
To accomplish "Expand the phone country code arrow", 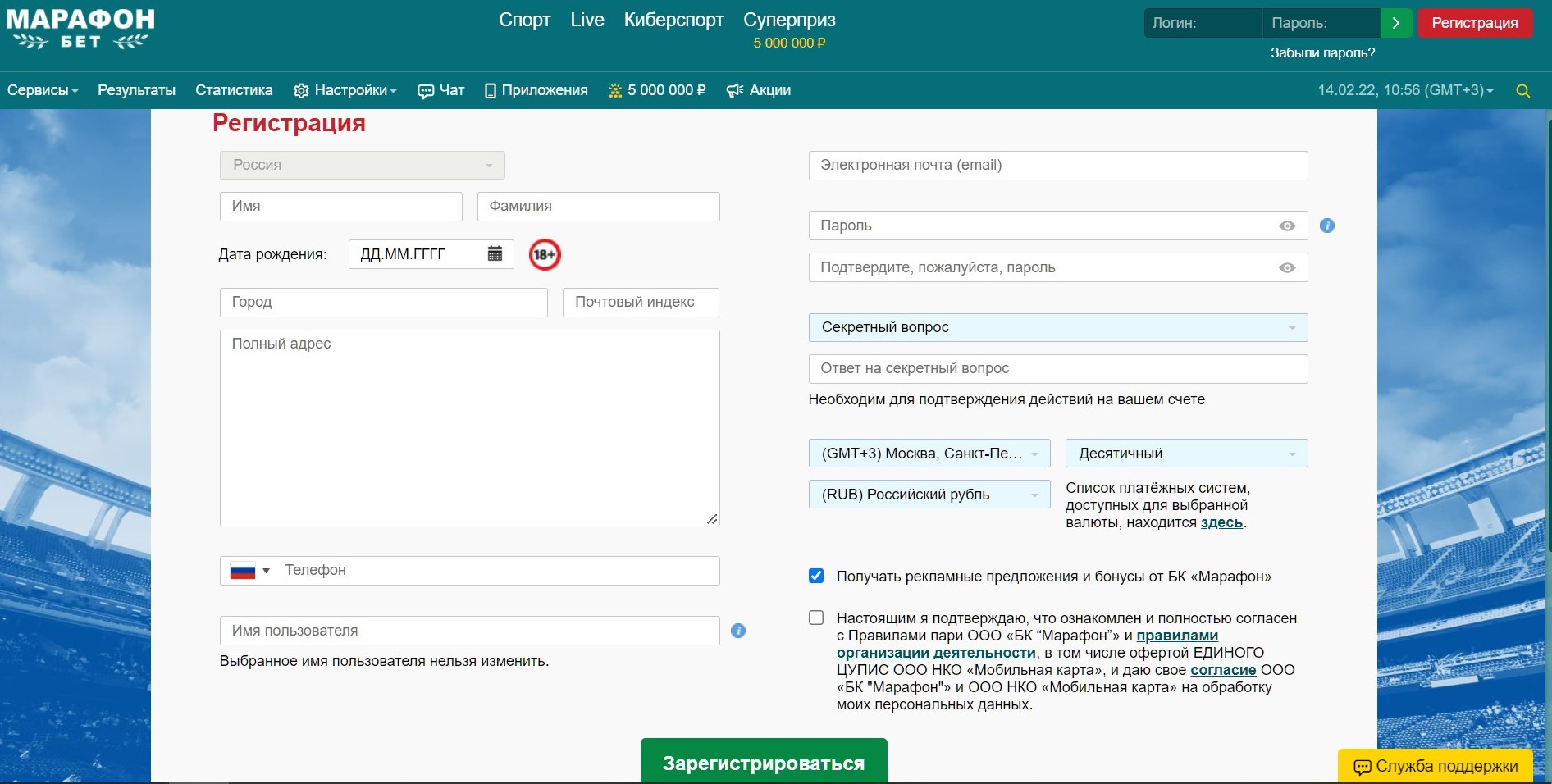I will coord(266,571).
